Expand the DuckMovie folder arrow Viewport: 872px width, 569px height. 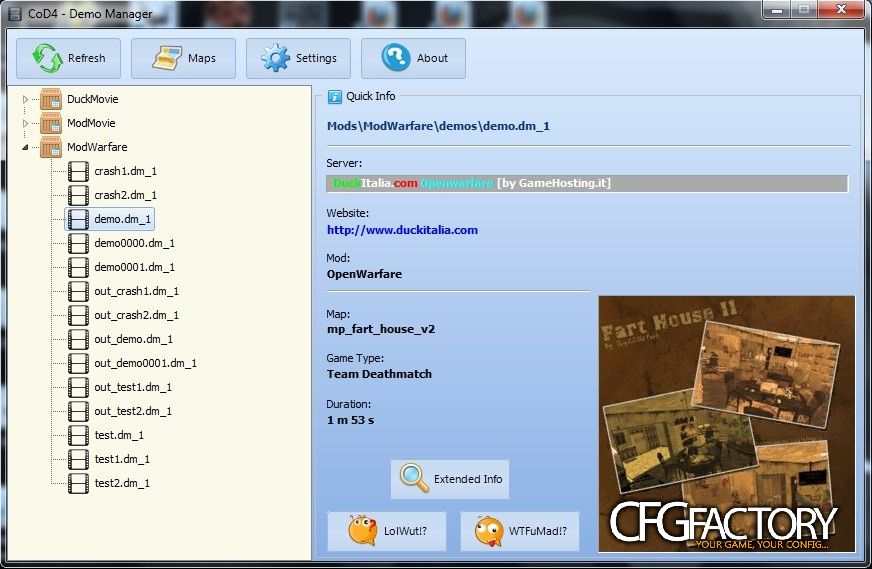[25, 99]
